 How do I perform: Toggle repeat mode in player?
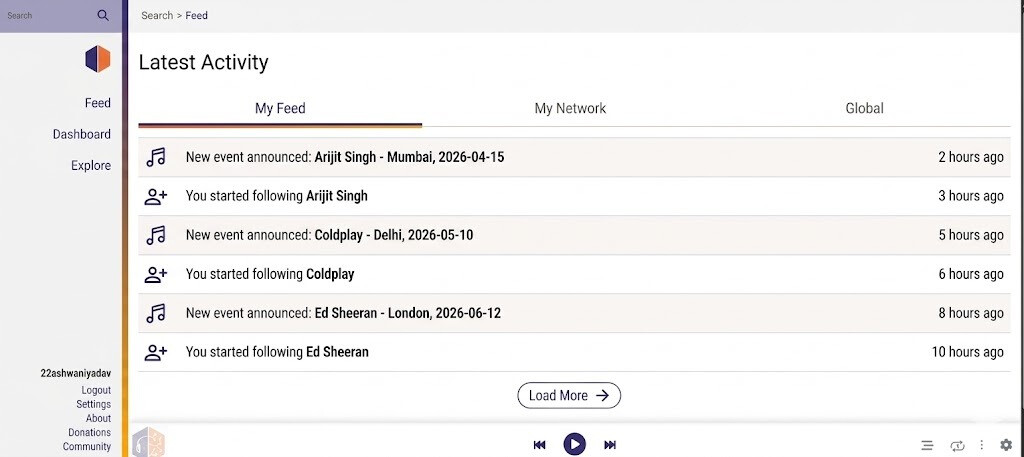957,445
